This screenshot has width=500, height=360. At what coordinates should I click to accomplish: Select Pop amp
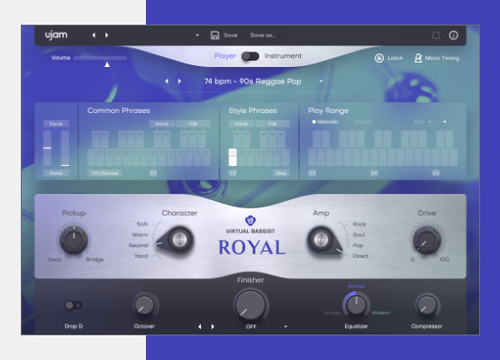pyautogui.click(x=358, y=245)
